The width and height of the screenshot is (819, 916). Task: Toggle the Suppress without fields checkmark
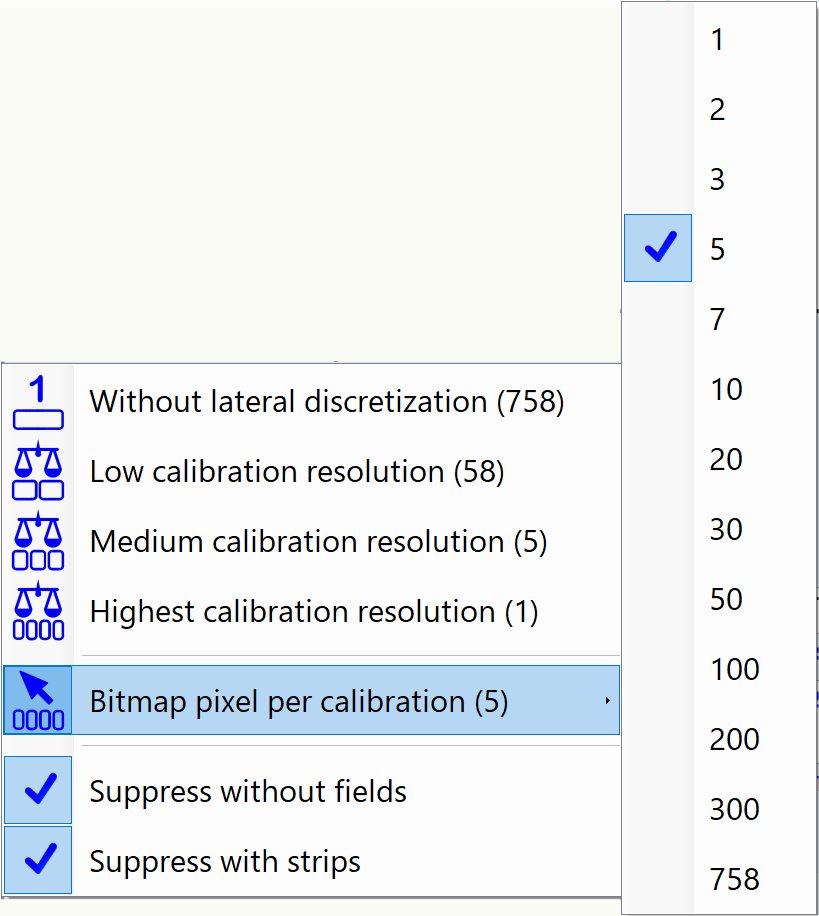point(38,791)
